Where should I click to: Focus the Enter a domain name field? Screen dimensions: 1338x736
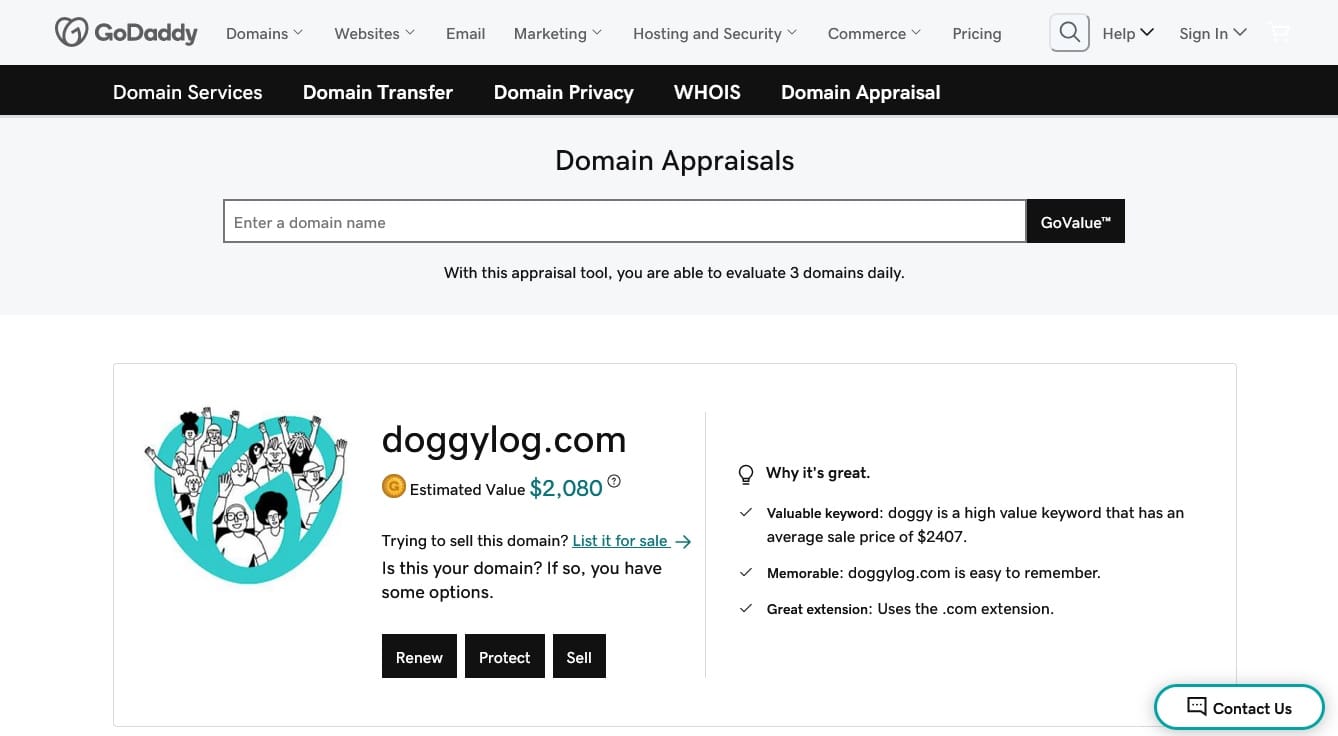(x=625, y=221)
